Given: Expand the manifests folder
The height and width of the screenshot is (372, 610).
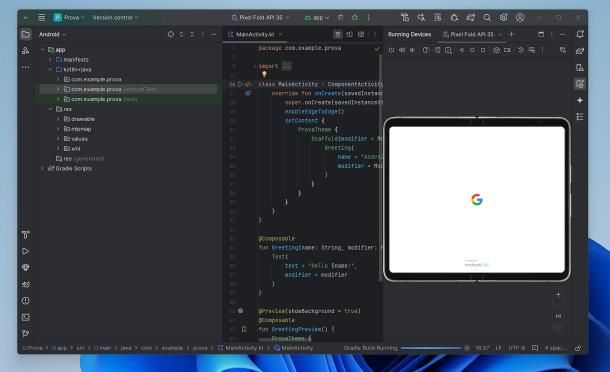Looking at the screenshot, I should [50, 60].
